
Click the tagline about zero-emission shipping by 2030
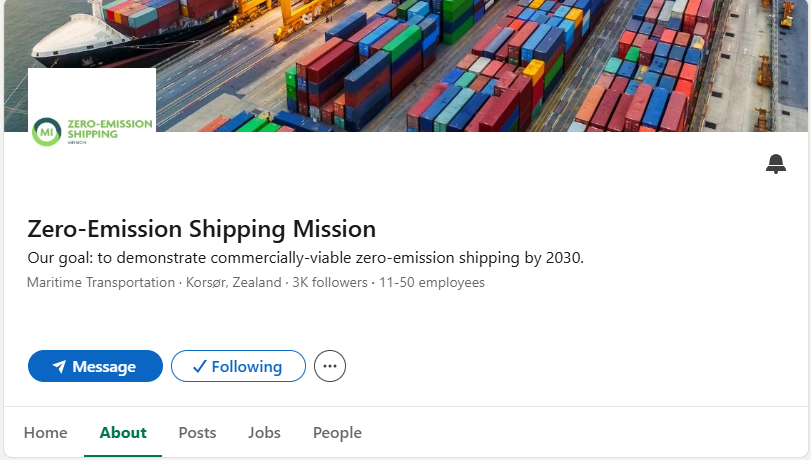click(305, 258)
